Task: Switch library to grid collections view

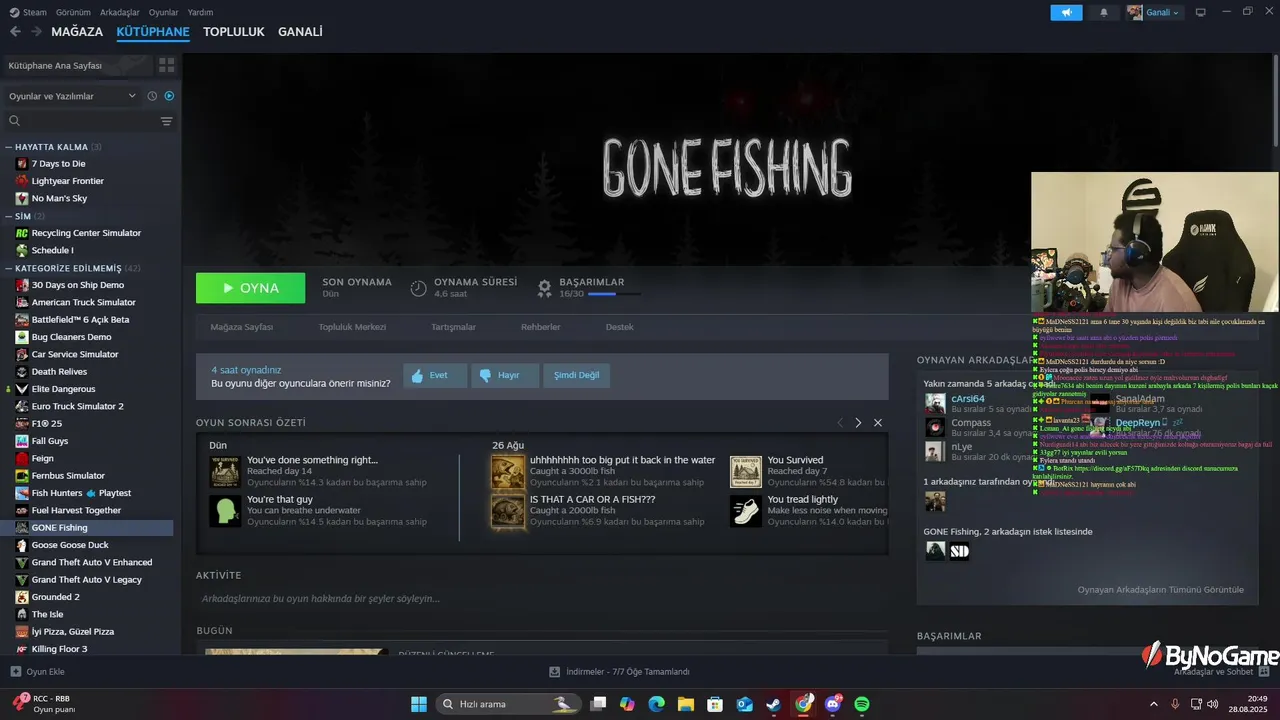Action: [x=166, y=65]
